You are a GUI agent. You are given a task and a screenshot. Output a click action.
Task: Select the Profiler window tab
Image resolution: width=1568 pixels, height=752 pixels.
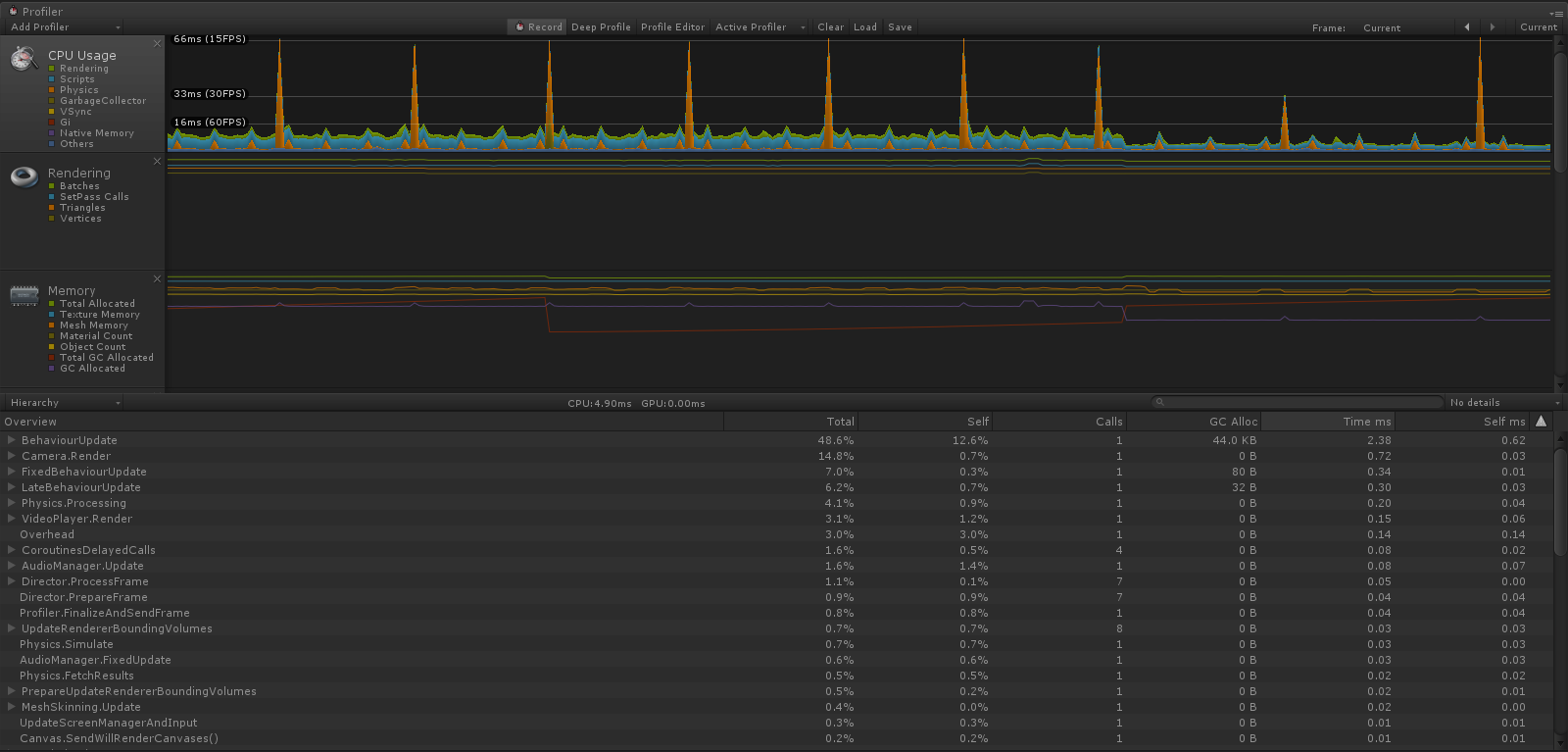tap(36, 12)
